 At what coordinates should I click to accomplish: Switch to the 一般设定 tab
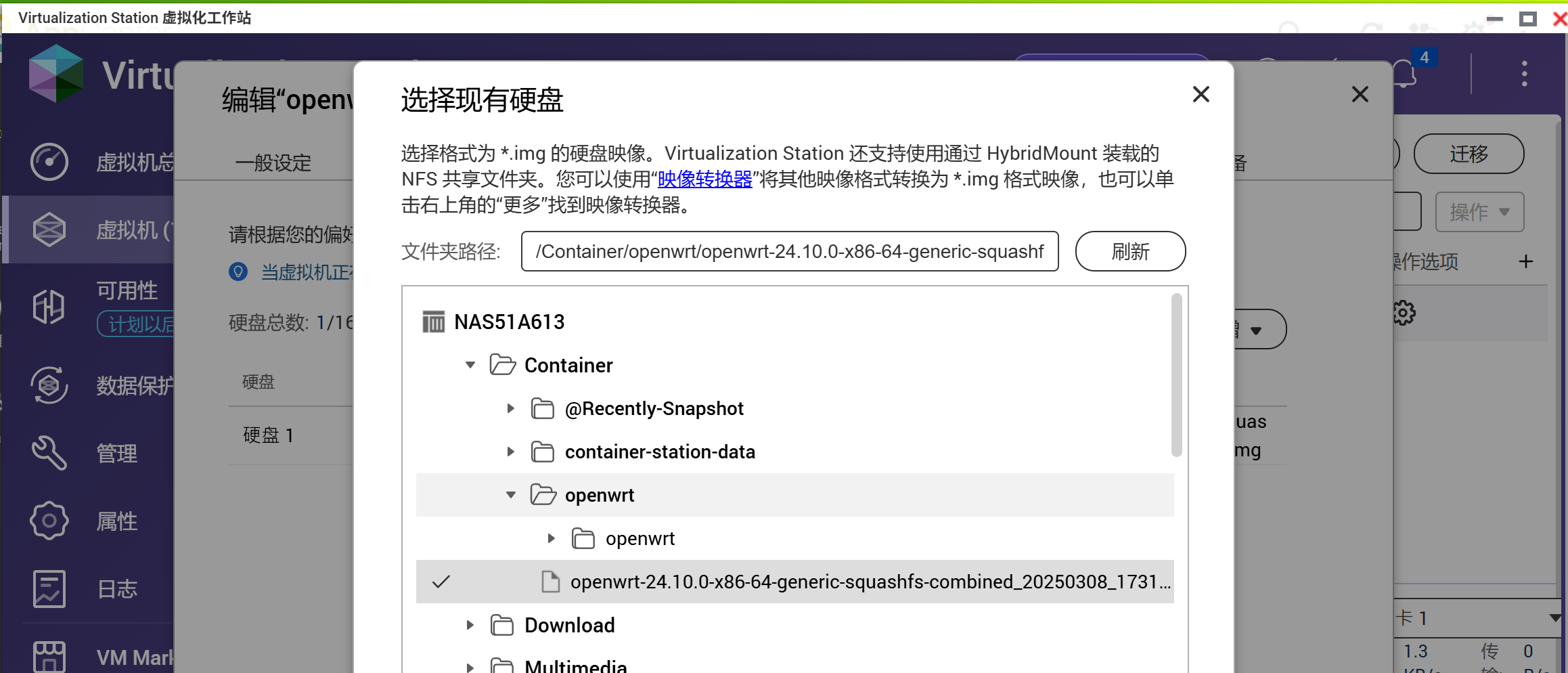coord(273,162)
